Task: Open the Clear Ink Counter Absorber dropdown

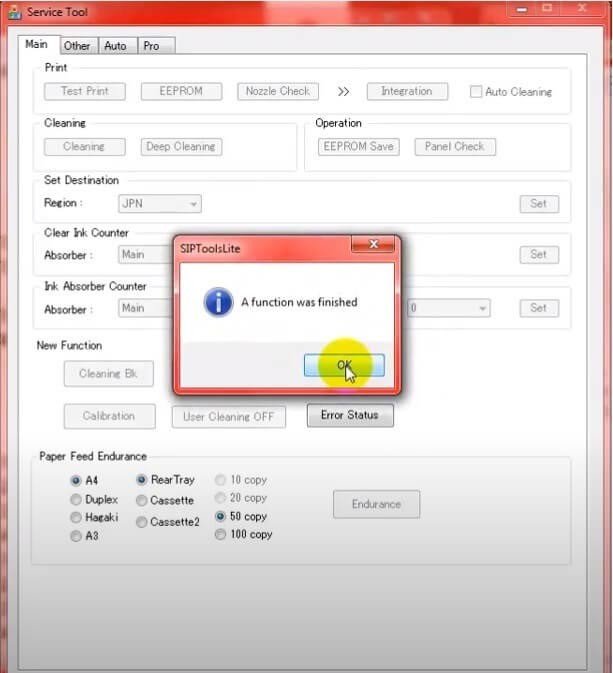Action: pyautogui.click(x=146, y=255)
